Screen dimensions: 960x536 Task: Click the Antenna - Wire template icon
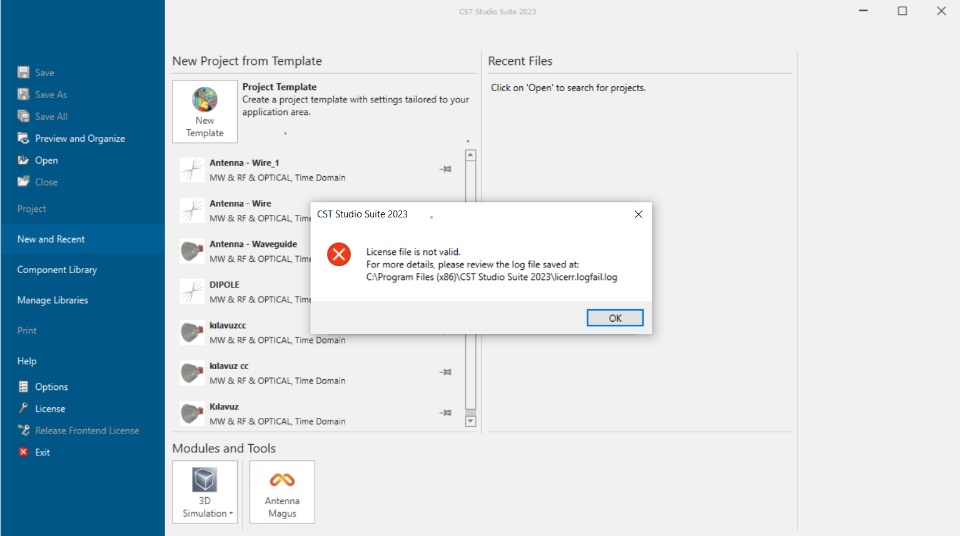[192, 210]
